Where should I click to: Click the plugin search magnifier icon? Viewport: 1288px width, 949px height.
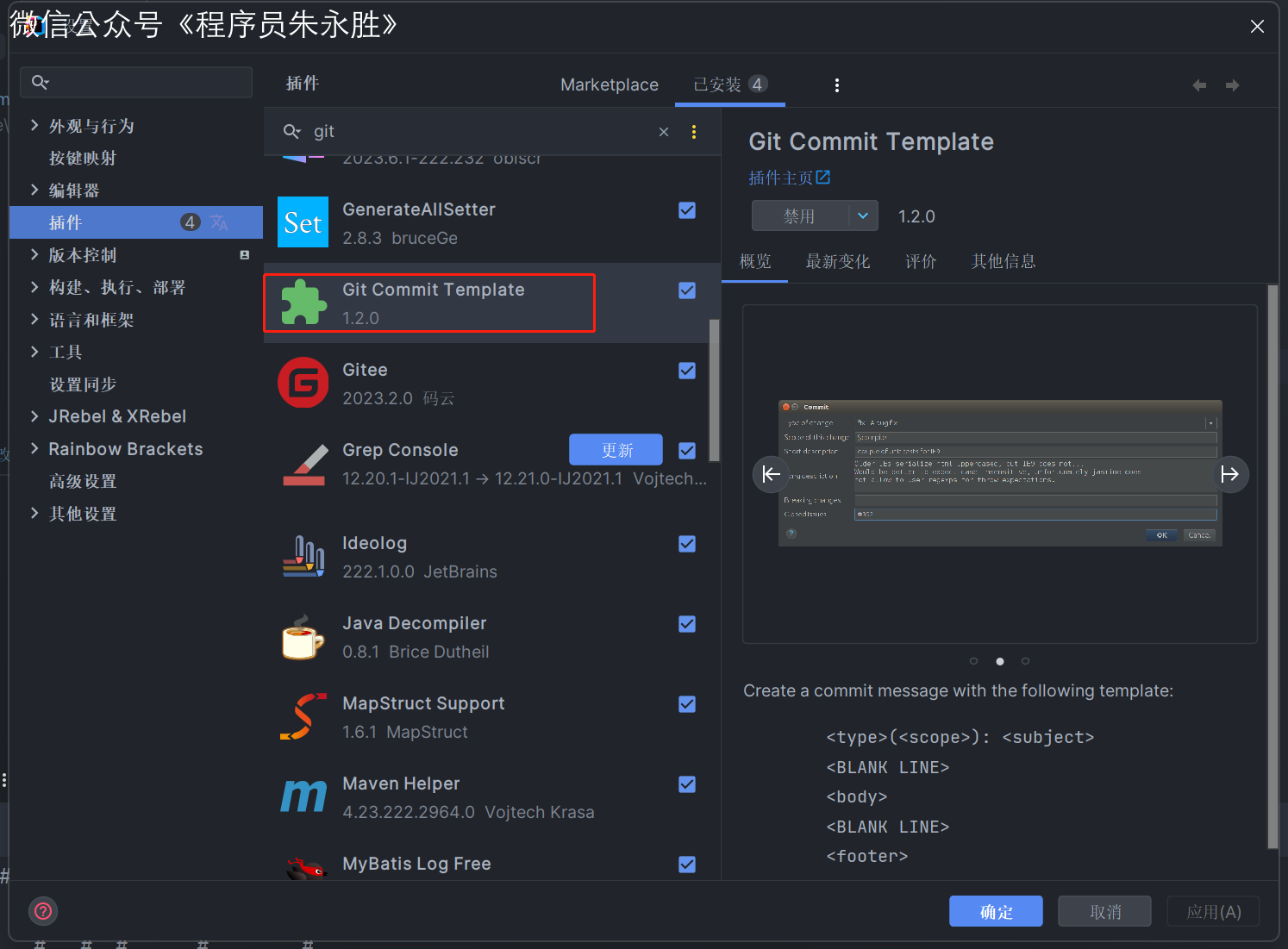[x=291, y=131]
